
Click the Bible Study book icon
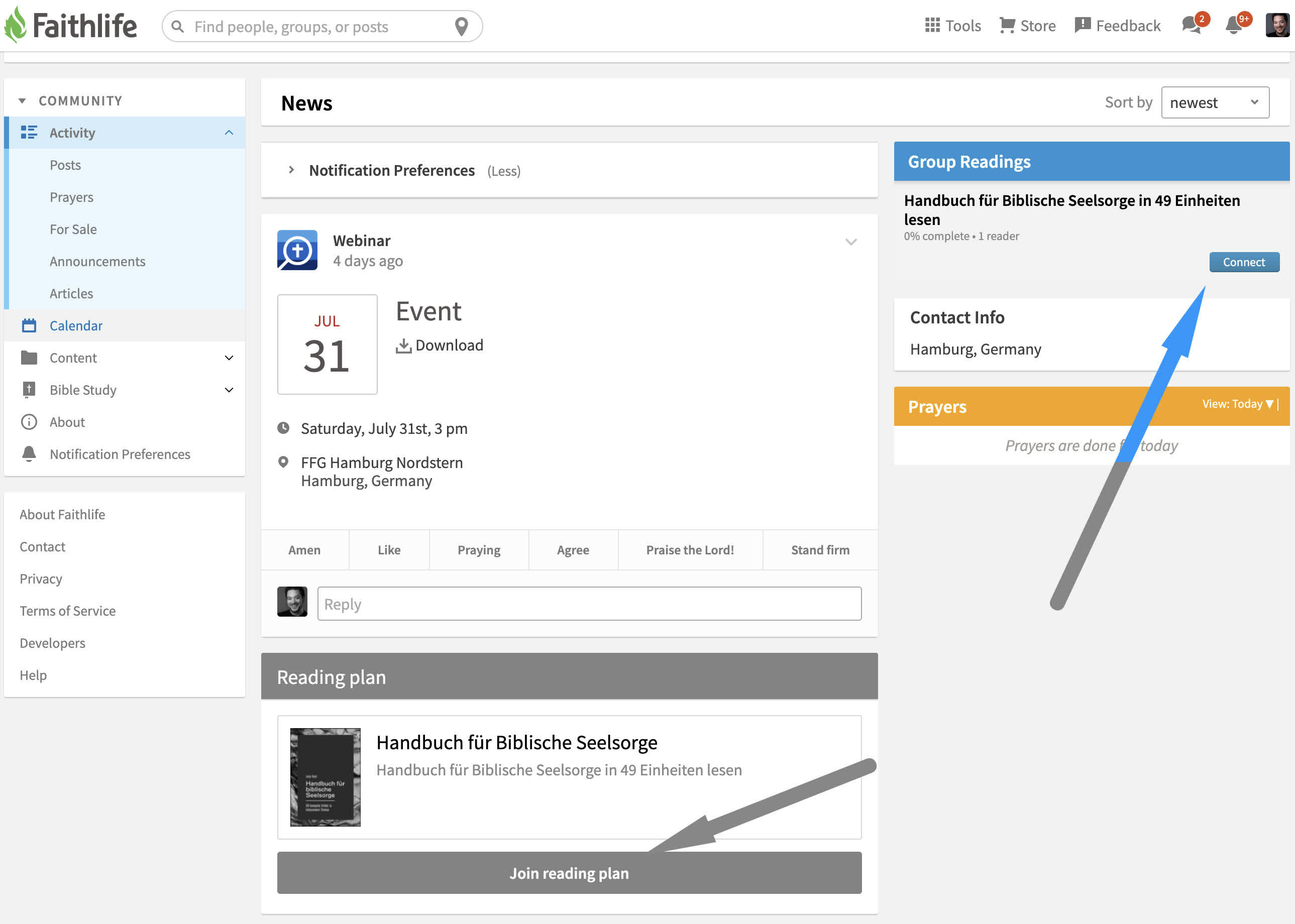coord(29,390)
